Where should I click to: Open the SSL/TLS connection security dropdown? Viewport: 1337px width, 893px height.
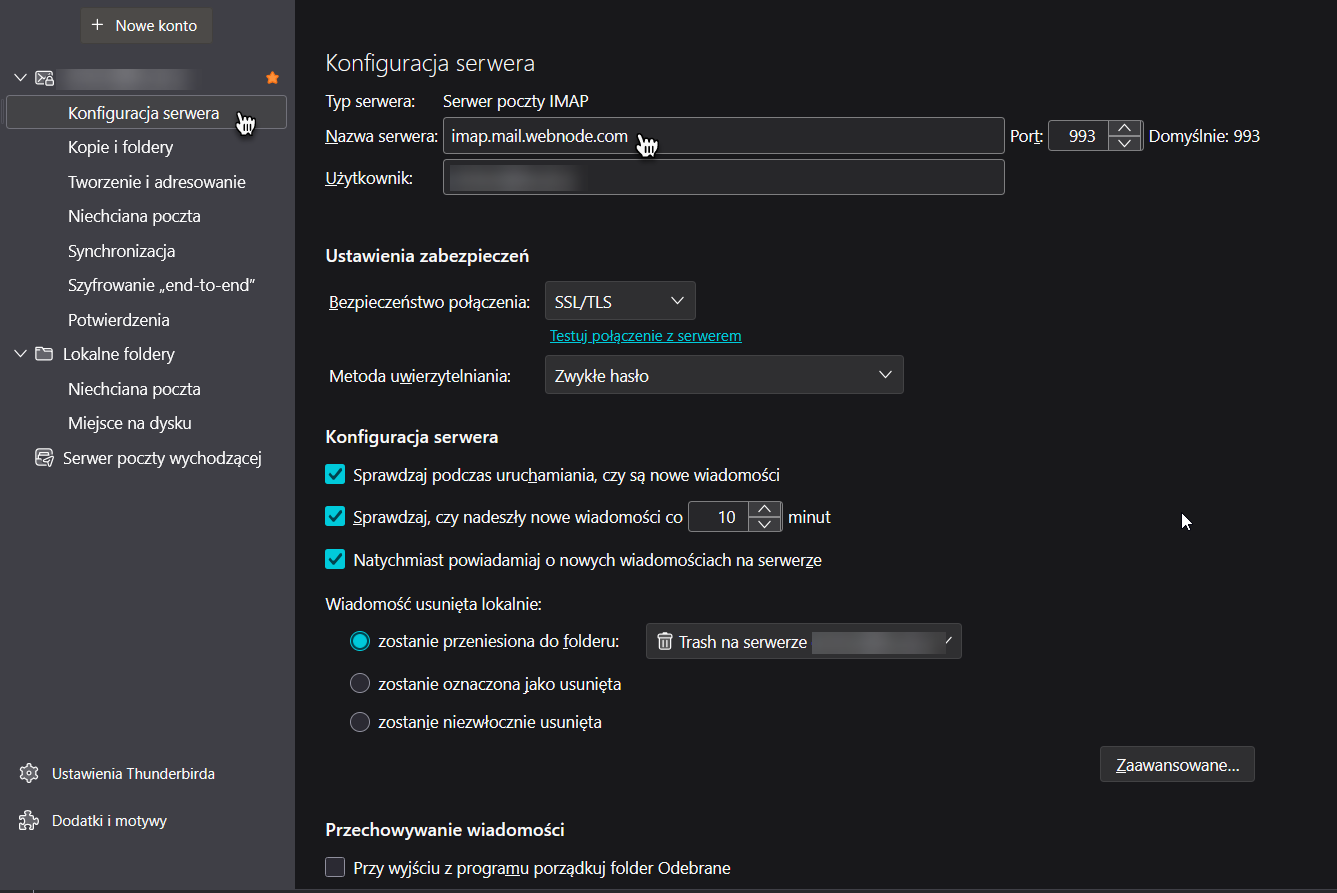pos(620,301)
